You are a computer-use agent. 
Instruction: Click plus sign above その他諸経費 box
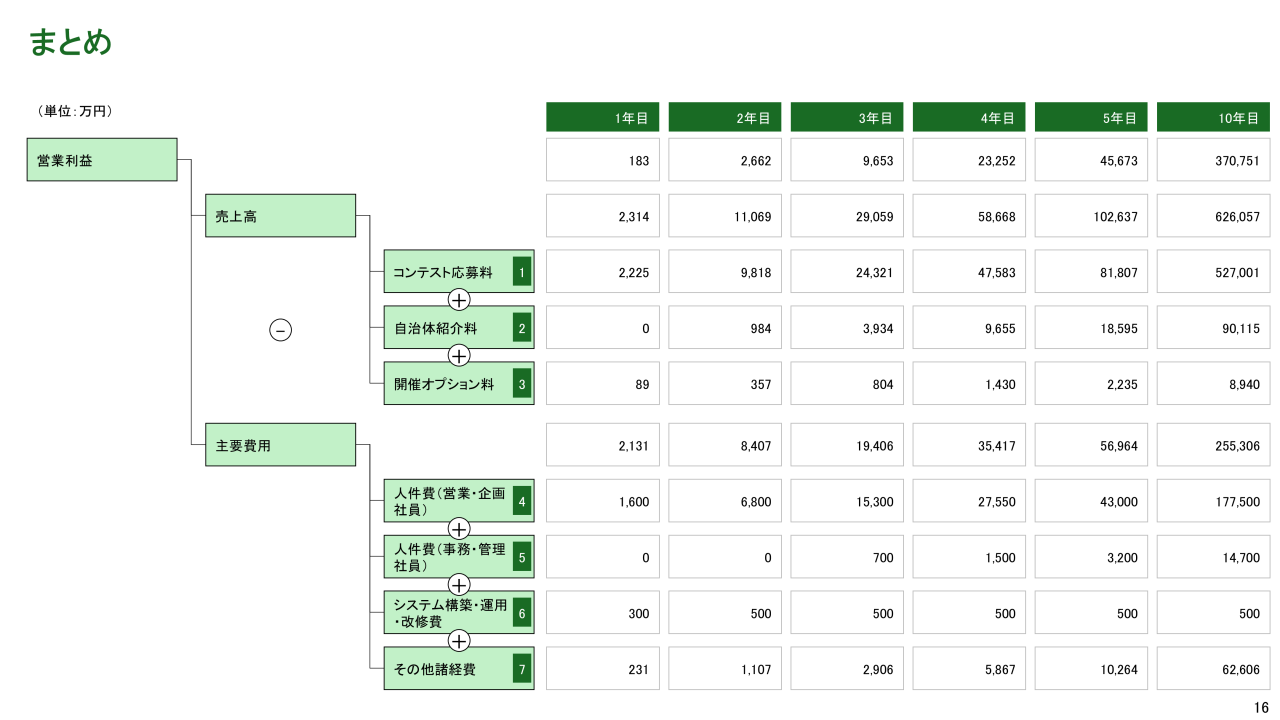click(459, 641)
